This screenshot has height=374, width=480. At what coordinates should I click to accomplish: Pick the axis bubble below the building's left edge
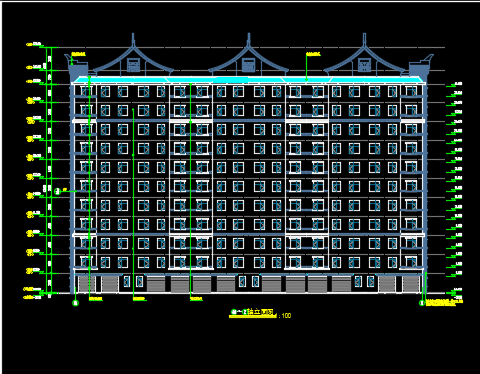tap(76, 303)
